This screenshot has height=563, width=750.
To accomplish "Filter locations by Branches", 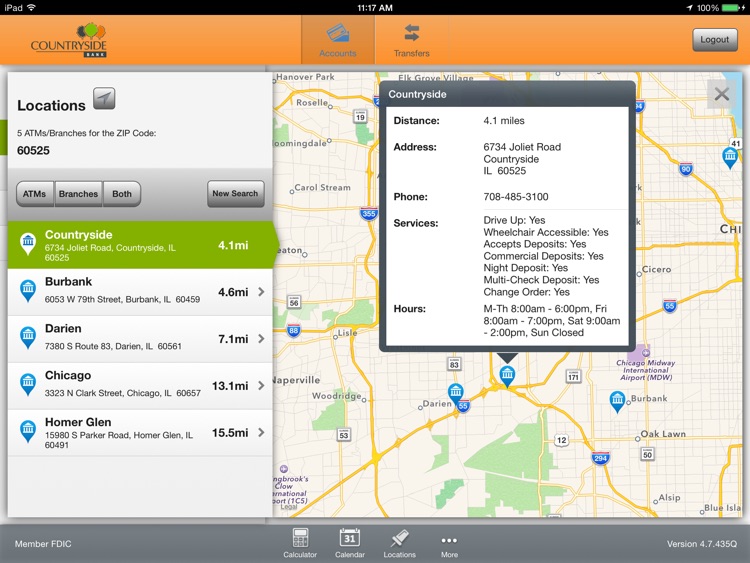I will coord(78,194).
